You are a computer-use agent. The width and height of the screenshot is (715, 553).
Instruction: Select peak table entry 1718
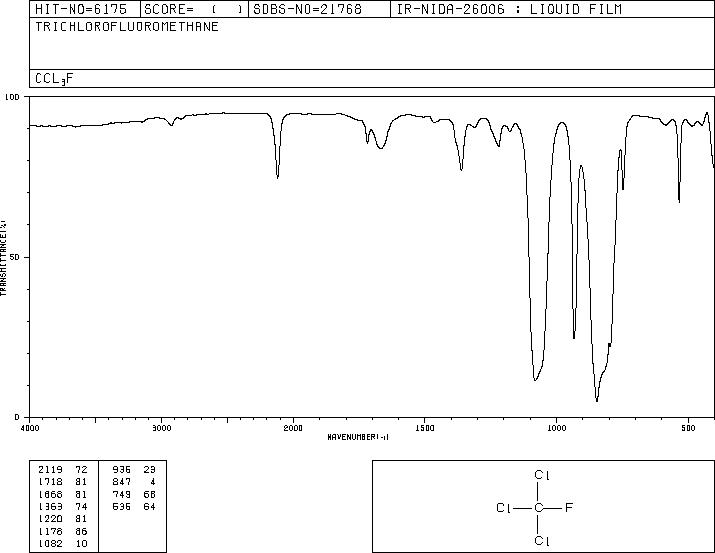(x=50, y=482)
